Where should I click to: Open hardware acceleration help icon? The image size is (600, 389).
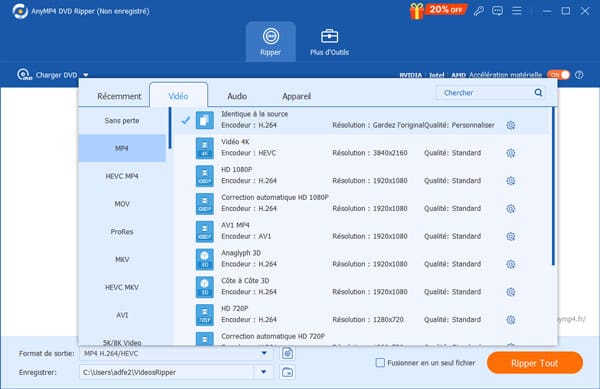point(579,75)
